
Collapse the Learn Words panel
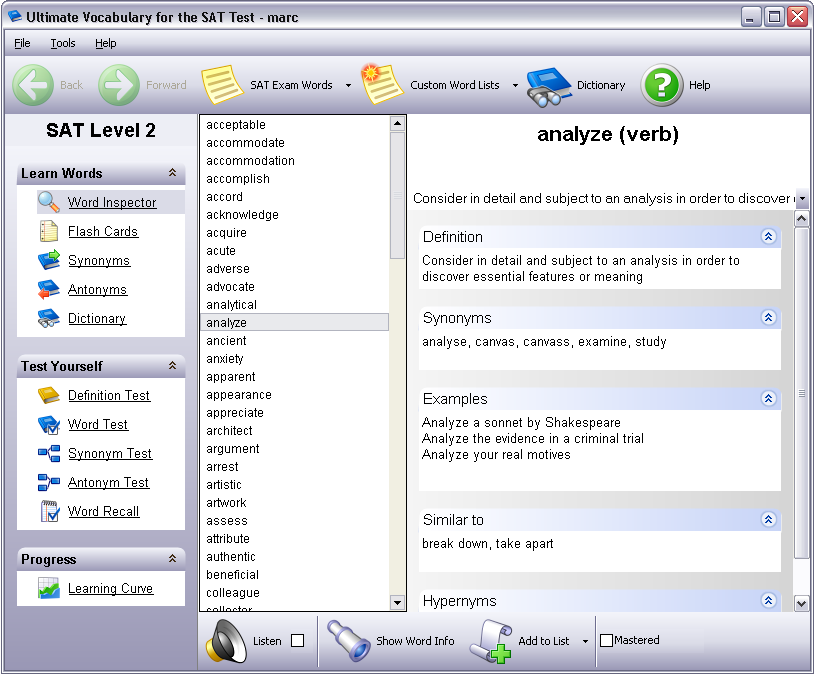173,173
